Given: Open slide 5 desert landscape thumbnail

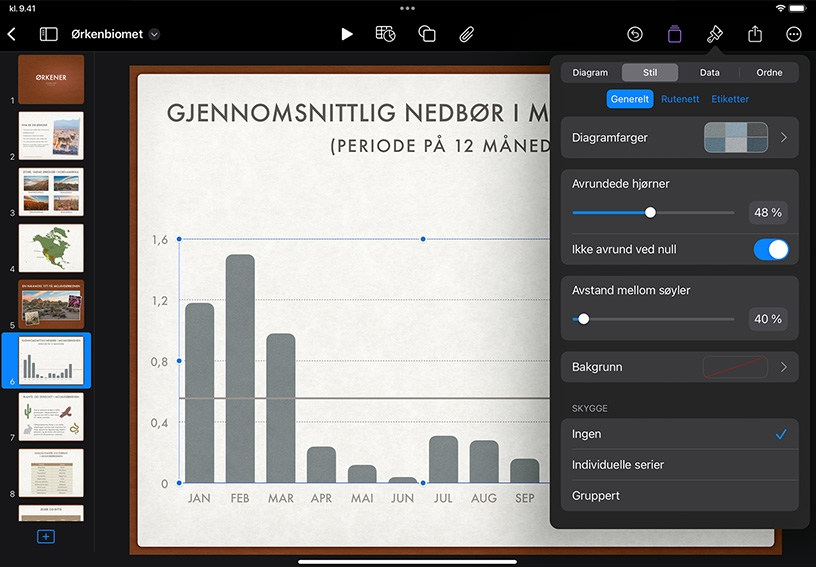Looking at the screenshot, I should click(51, 304).
